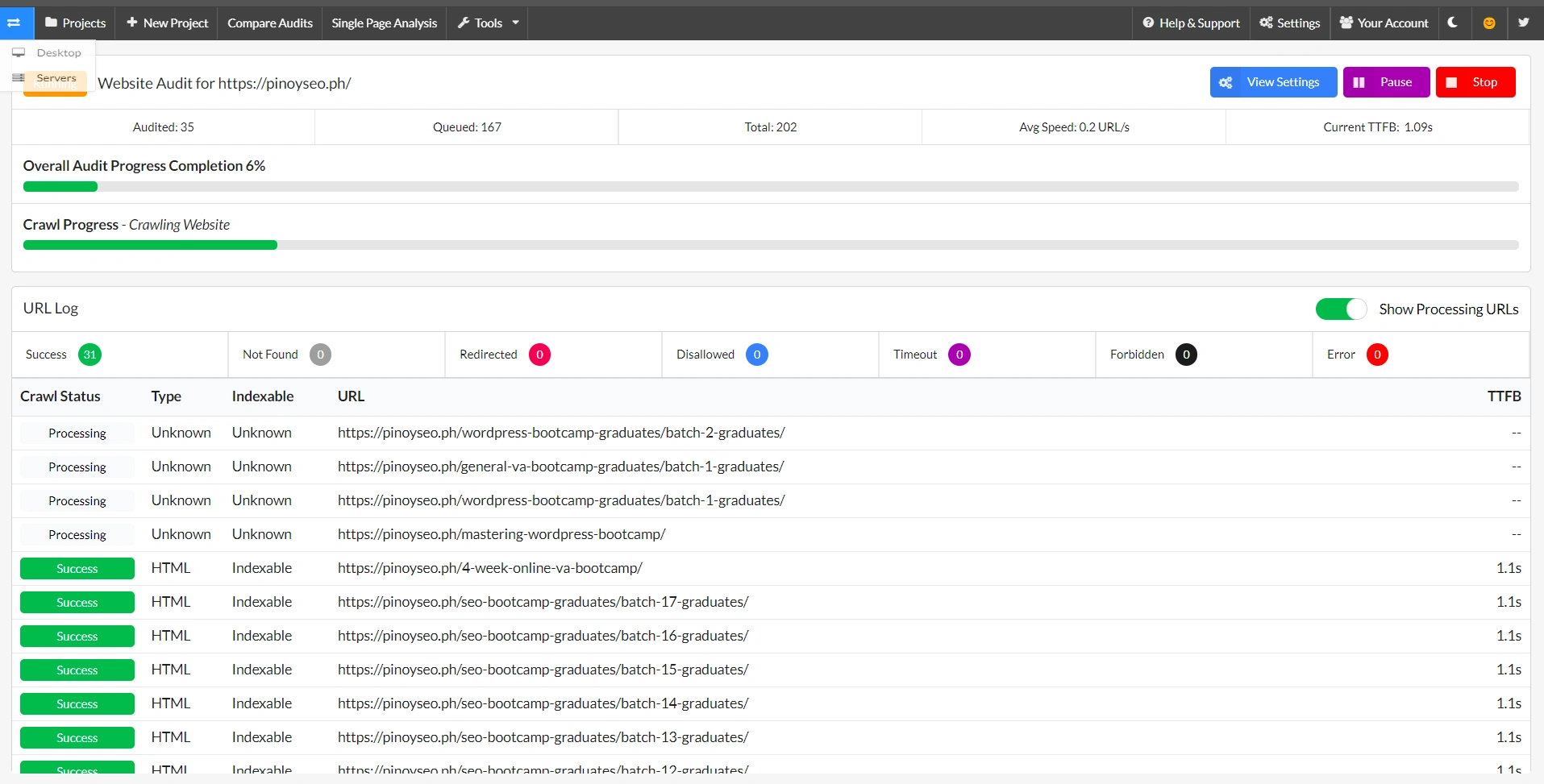Click the Help & Support entry
1544x784 pixels.
click(1191, 23)
